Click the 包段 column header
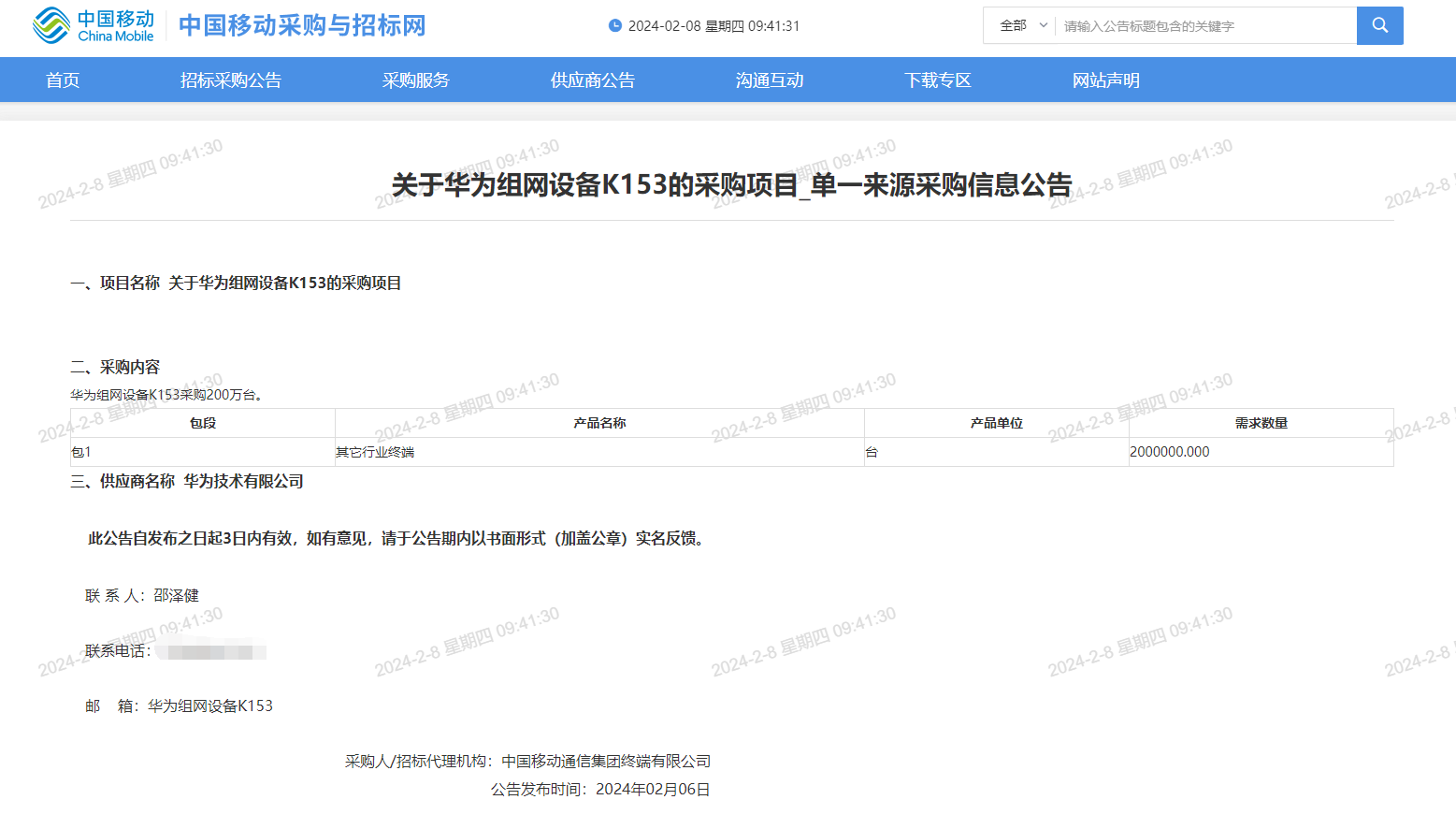The width and height of the screenshot is (1456, 829). 203,423
